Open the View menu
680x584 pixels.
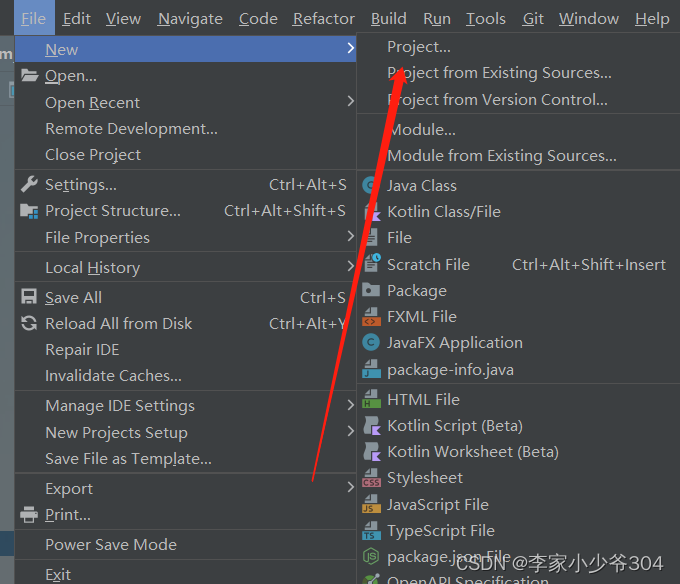pos(124,19)
